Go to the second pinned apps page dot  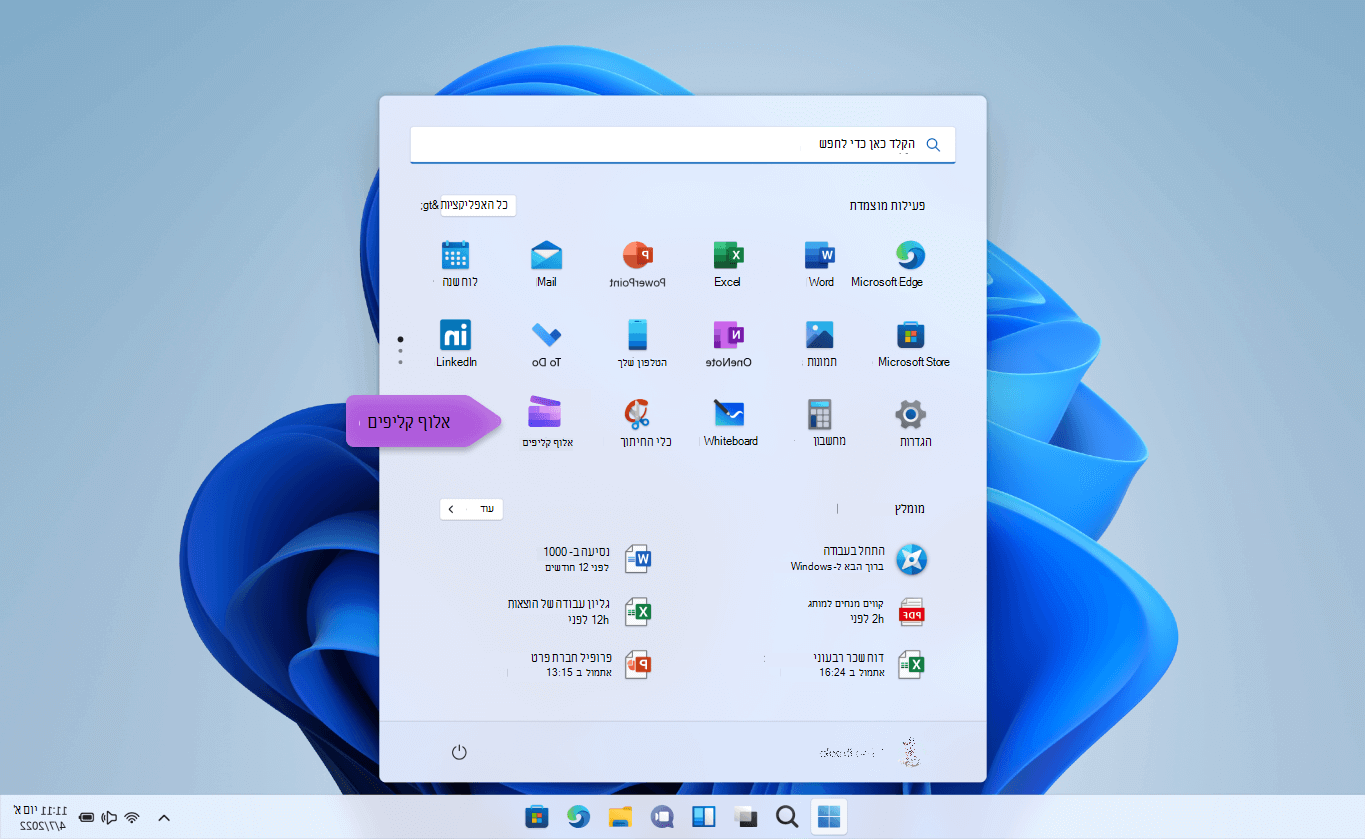pyautogui.click(x=400, y=351)
